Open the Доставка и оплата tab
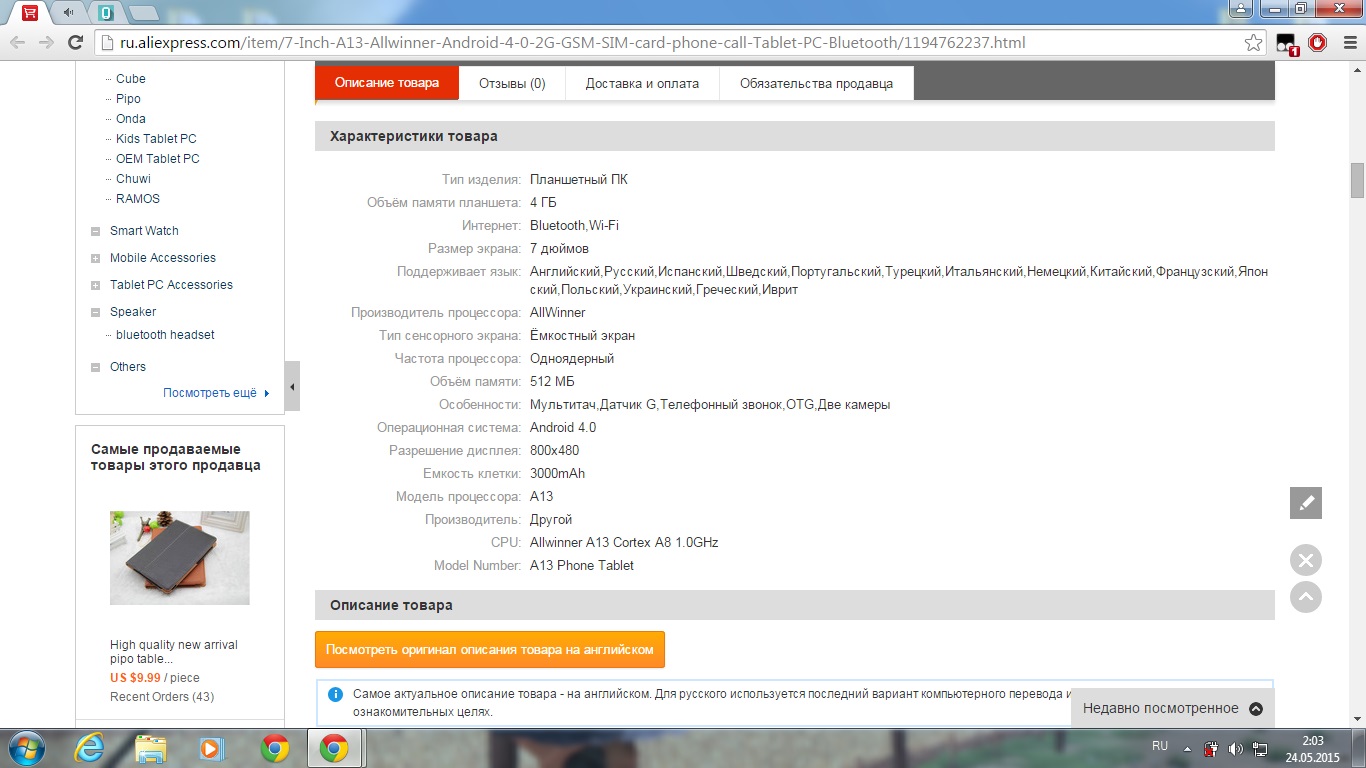 642,83
